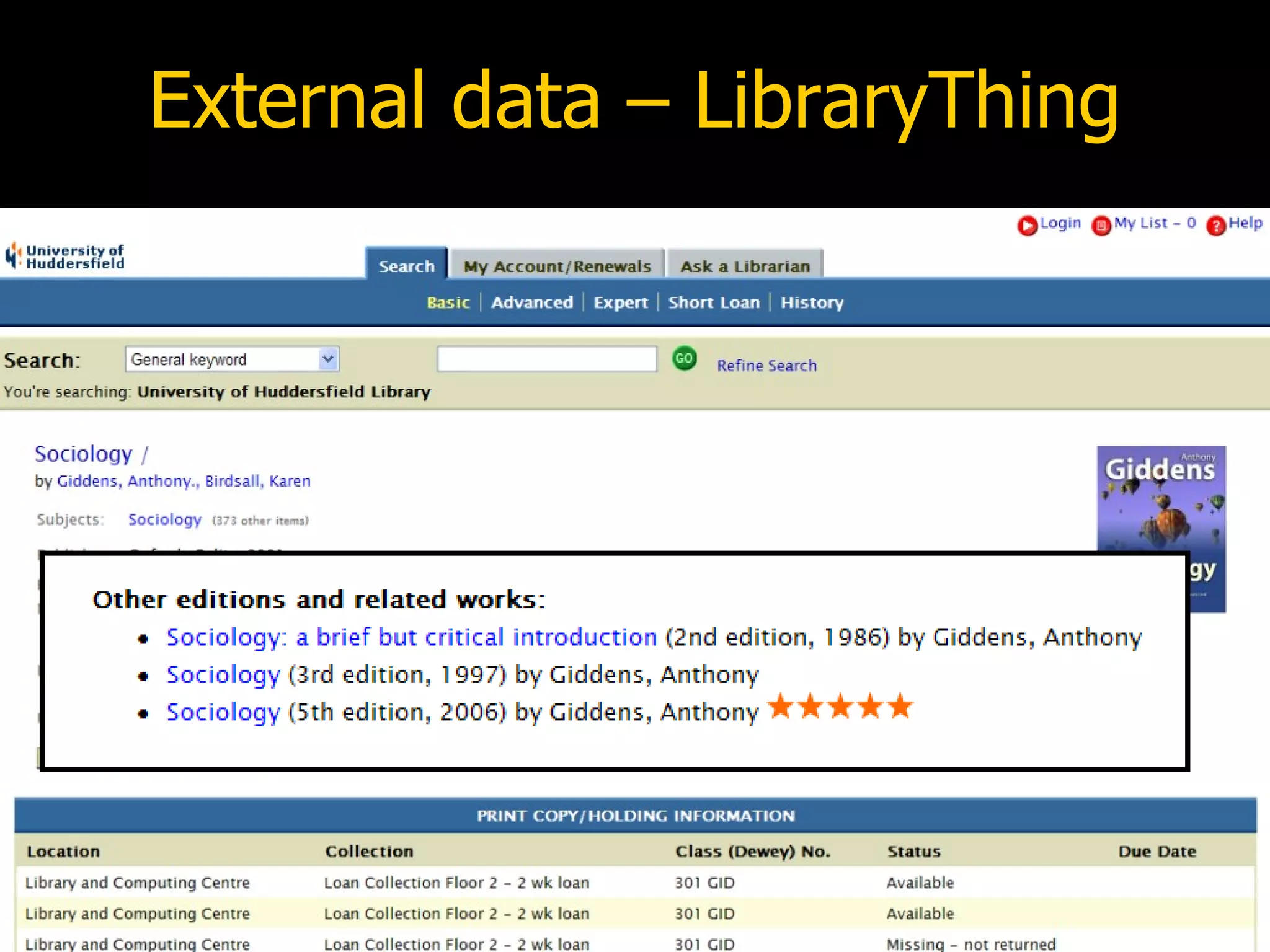Click the Location column header
The image size is (1270, 952).
click(x=63, y=852)
